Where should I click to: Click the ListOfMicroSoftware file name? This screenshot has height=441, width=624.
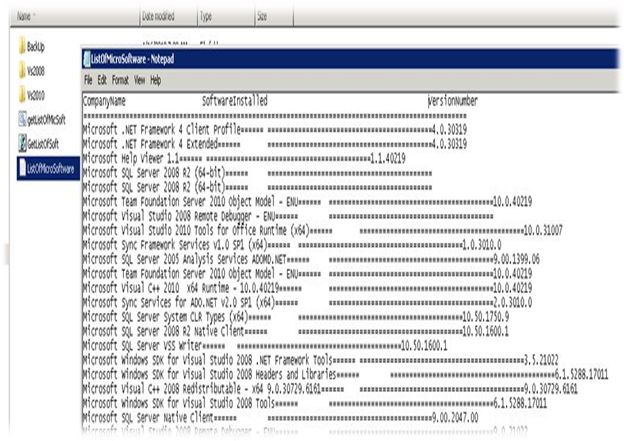coord(51,168)
